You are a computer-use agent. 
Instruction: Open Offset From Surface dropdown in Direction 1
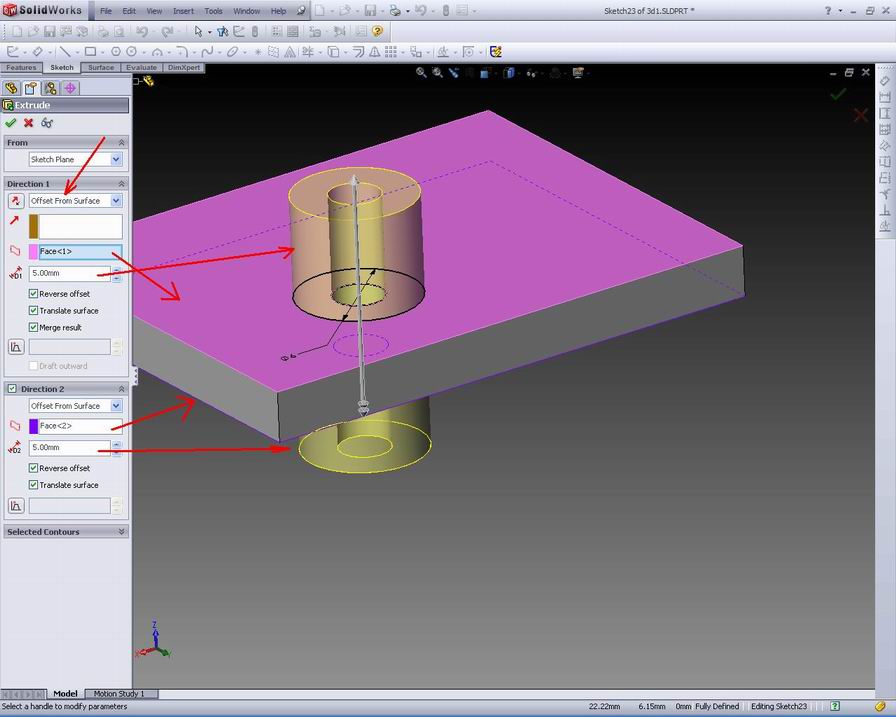[115, 200]
